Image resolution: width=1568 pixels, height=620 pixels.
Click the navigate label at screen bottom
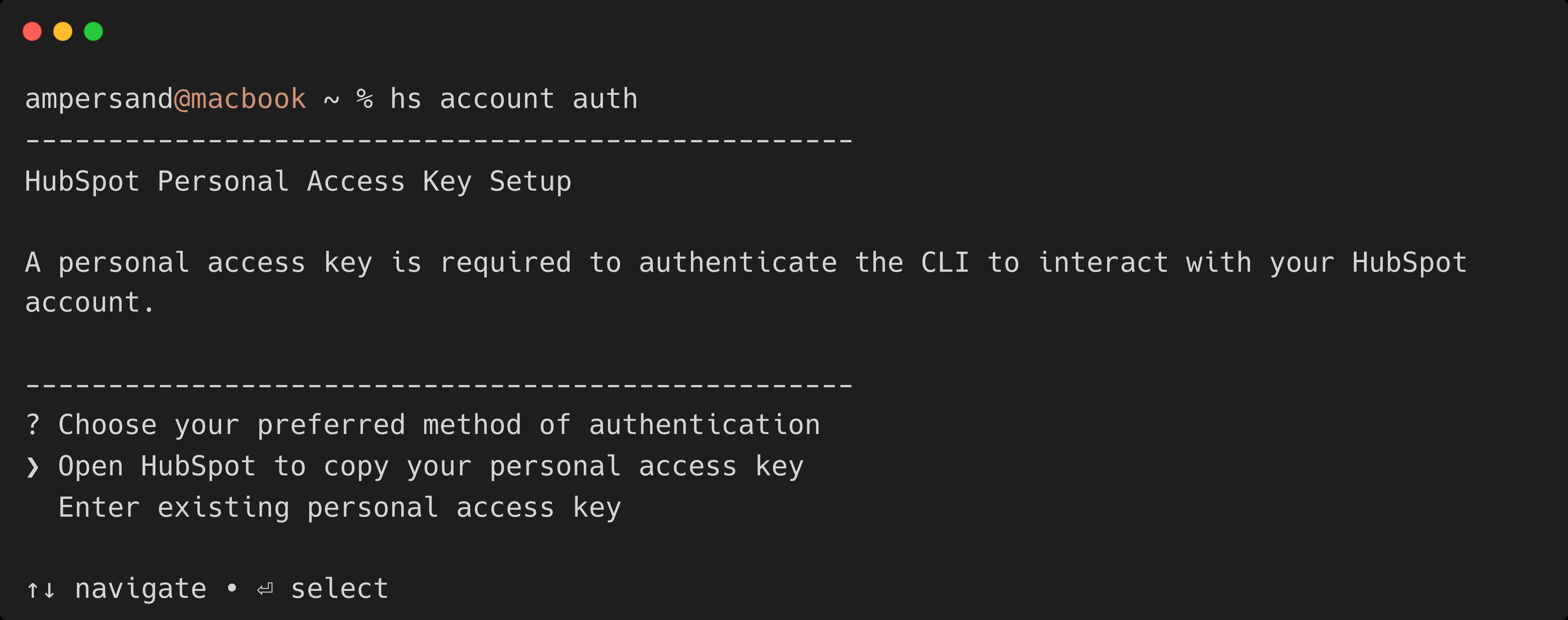[x=141, y=588]
